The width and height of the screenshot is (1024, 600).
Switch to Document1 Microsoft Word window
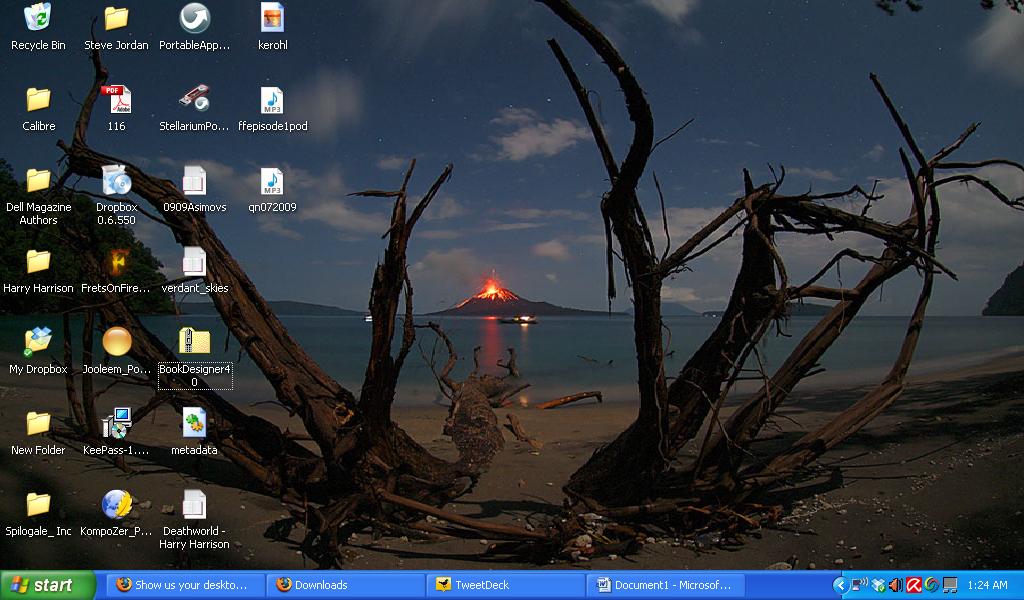(x=667, y=585)
